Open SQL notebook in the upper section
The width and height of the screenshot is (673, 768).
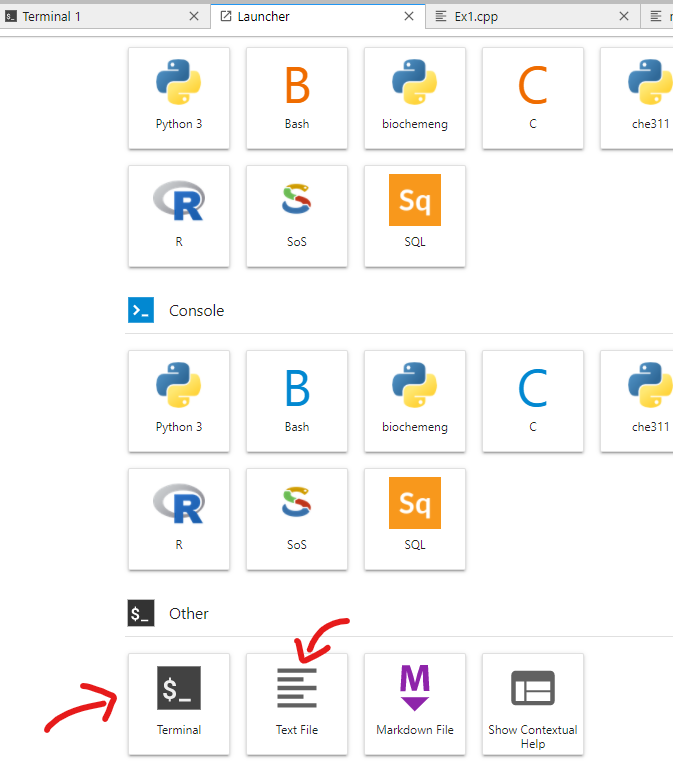(415, 216)
